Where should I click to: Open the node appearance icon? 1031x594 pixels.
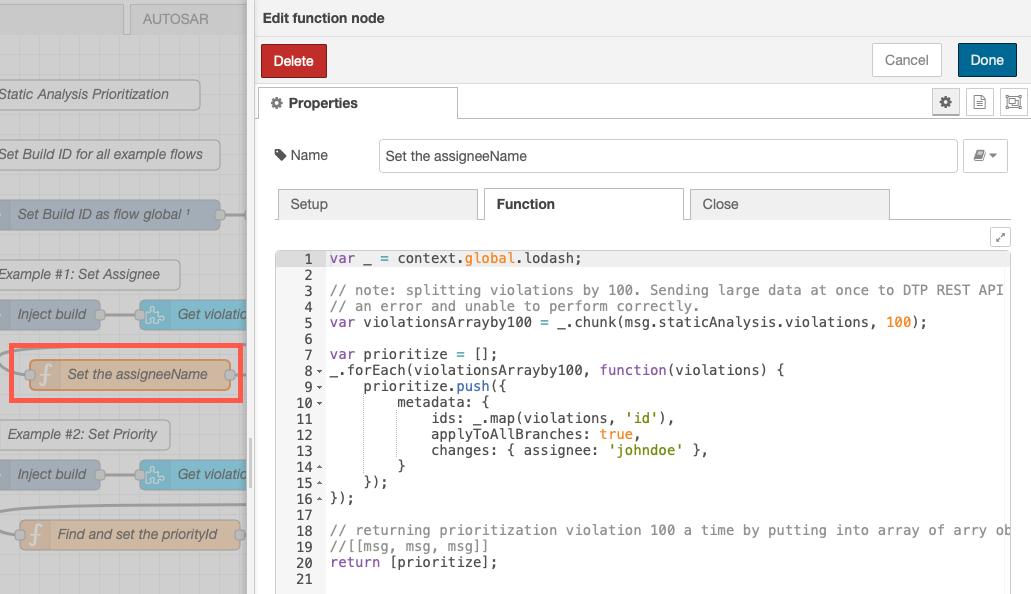(x=1013, y=102)
